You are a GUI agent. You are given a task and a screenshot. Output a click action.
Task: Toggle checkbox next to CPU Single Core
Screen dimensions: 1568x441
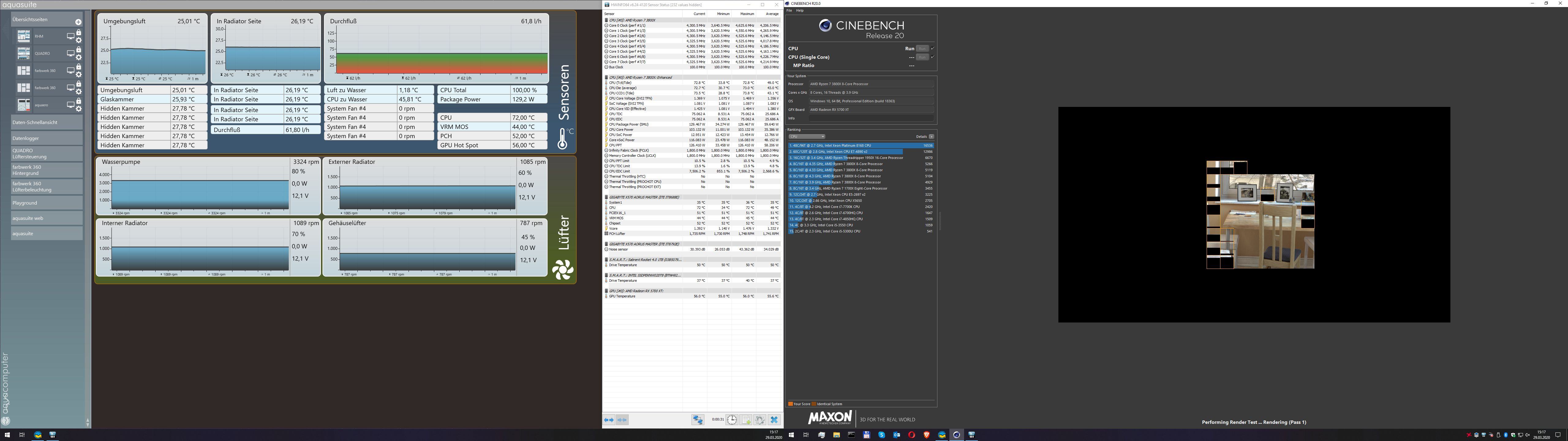tap(933, 57)
